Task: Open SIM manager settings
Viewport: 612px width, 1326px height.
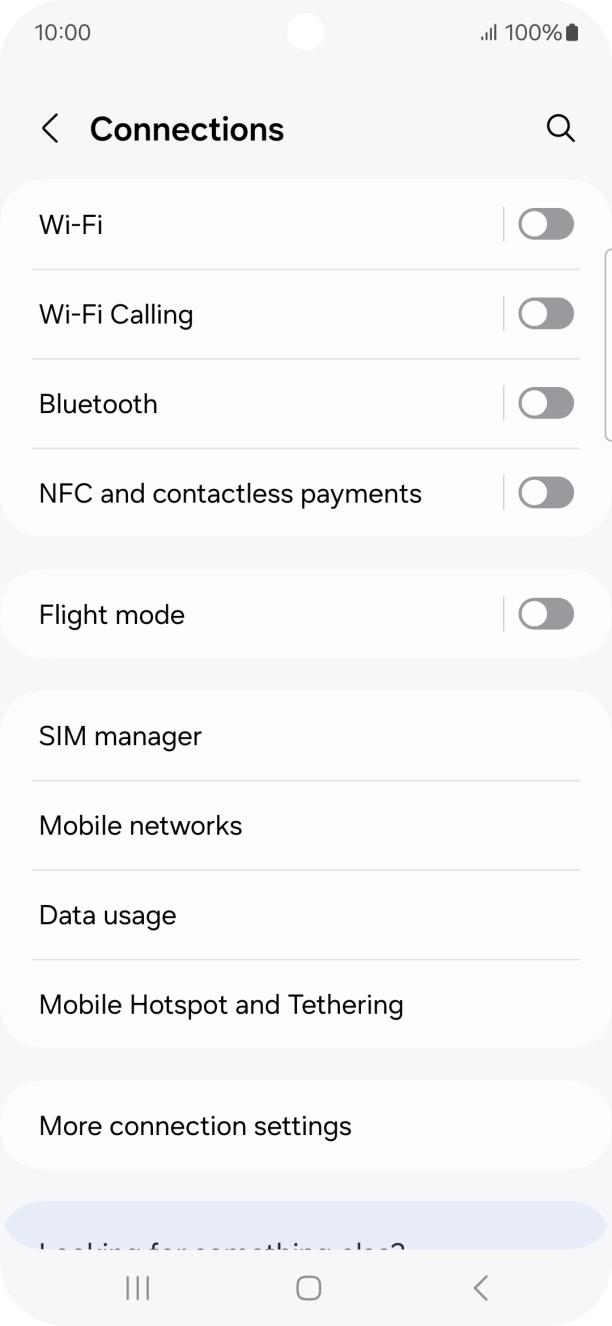Action: [x=120, y=735]
